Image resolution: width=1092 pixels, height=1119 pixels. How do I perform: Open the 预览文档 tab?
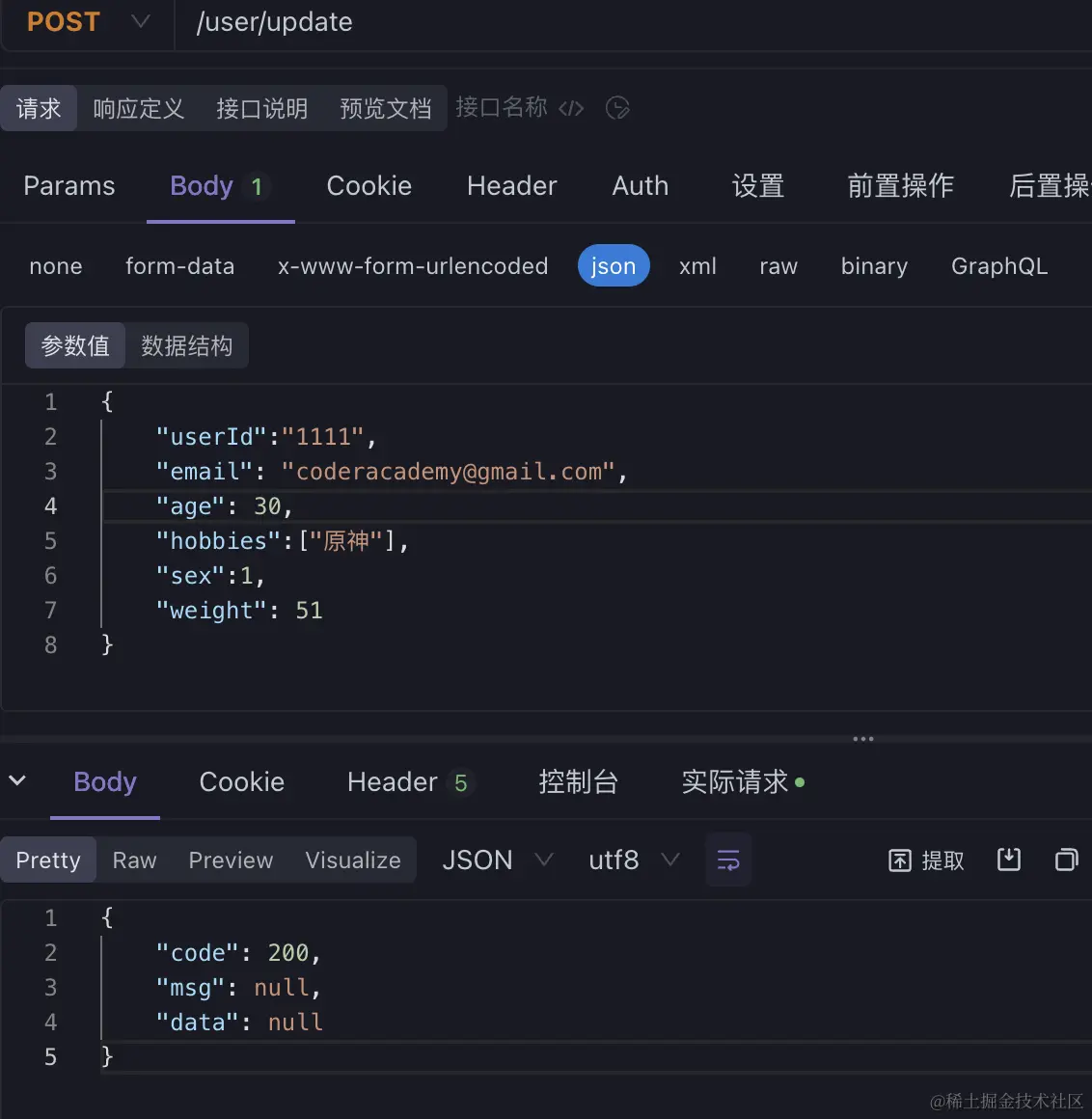(386, 108)
